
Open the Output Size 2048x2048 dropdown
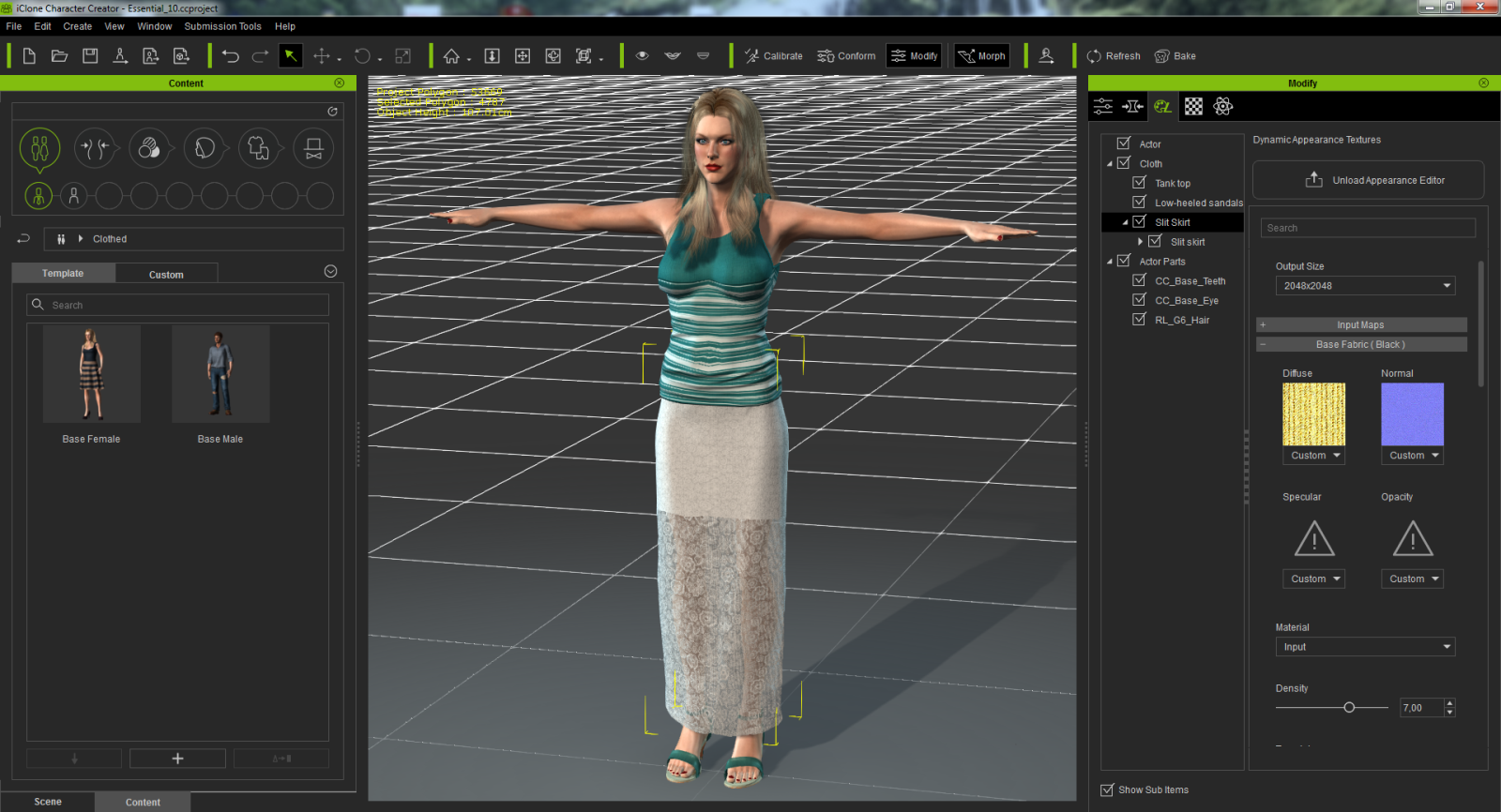point(1365,286)
